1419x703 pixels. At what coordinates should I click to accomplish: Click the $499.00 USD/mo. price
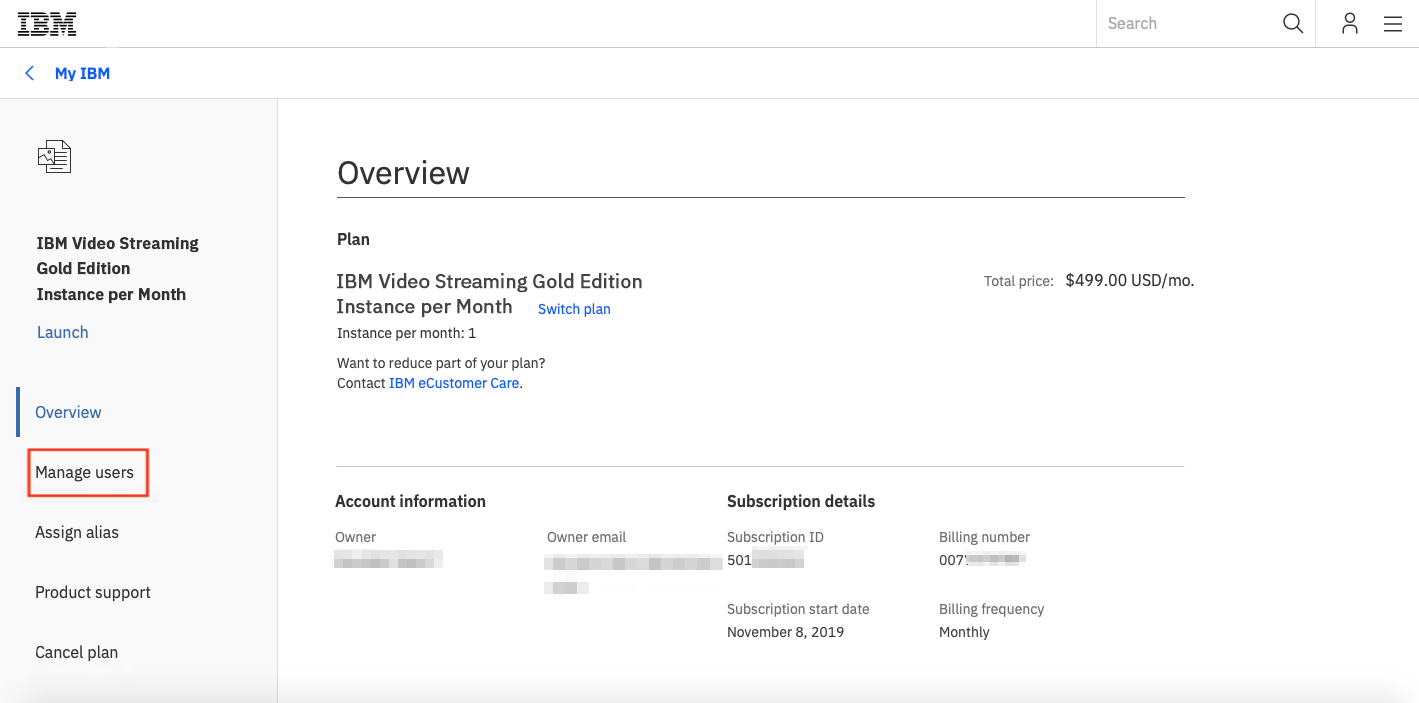[1130, 280]
